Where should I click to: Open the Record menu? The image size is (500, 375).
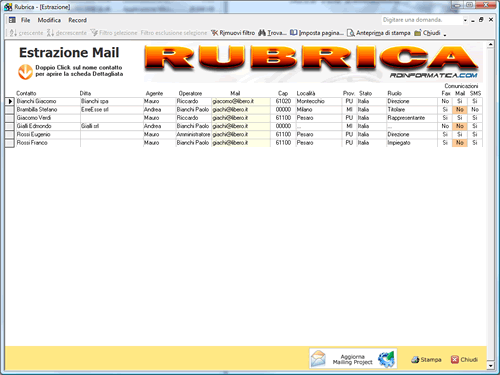(77, 20)
